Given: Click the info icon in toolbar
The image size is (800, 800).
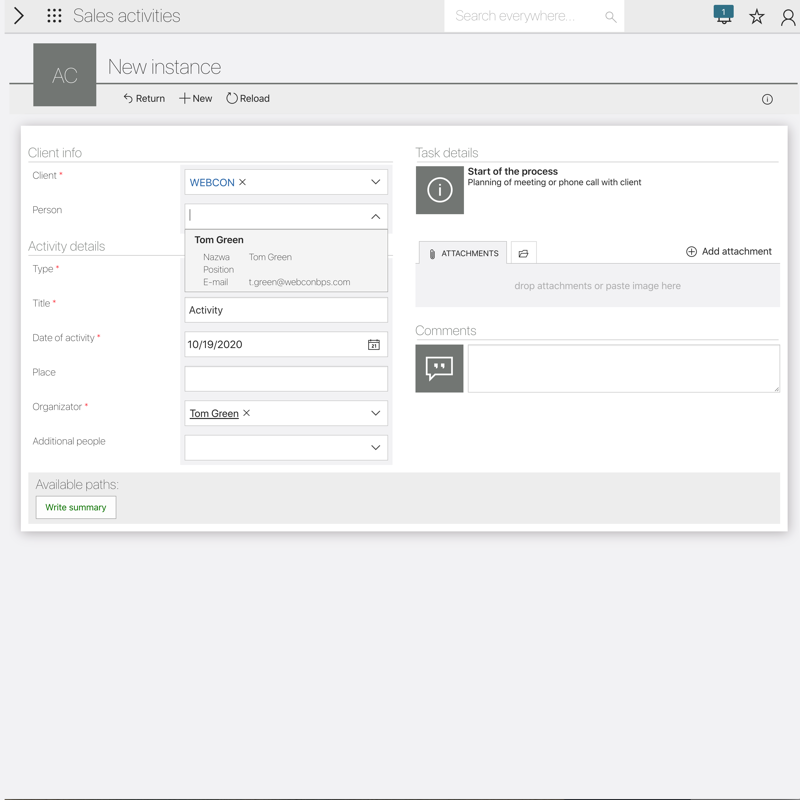Looking at the screenshot, I should click(x=767, y=99).
